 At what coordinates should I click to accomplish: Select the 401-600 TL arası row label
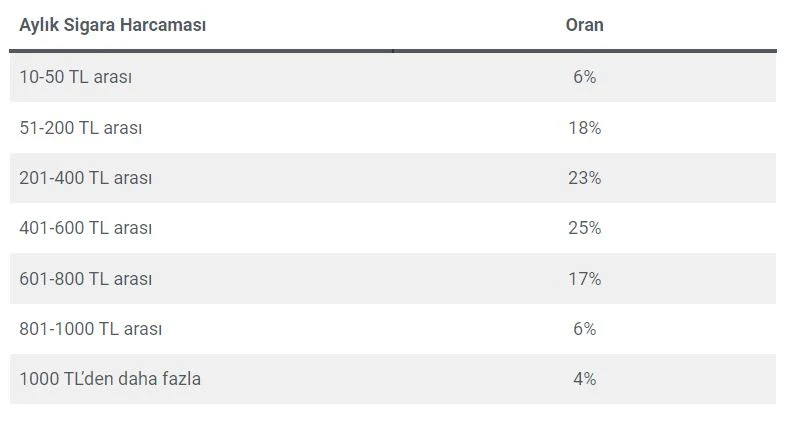click(85, 228)
